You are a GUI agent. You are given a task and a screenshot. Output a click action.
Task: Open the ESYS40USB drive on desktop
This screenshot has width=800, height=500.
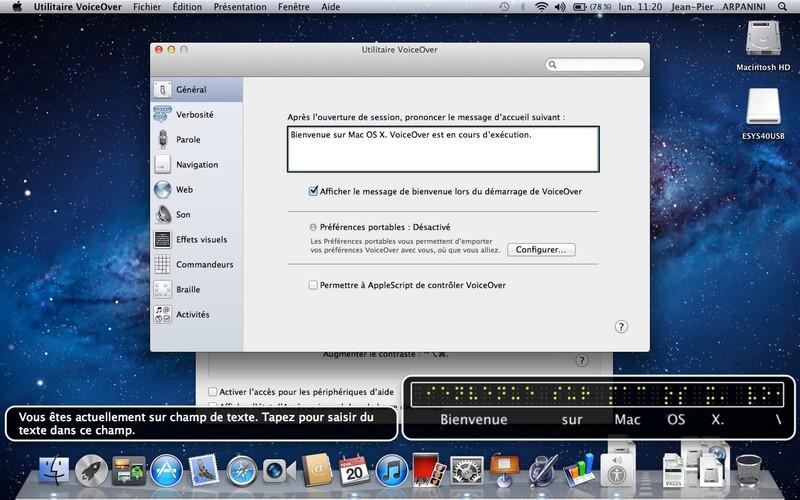click(x=763, y=114)
